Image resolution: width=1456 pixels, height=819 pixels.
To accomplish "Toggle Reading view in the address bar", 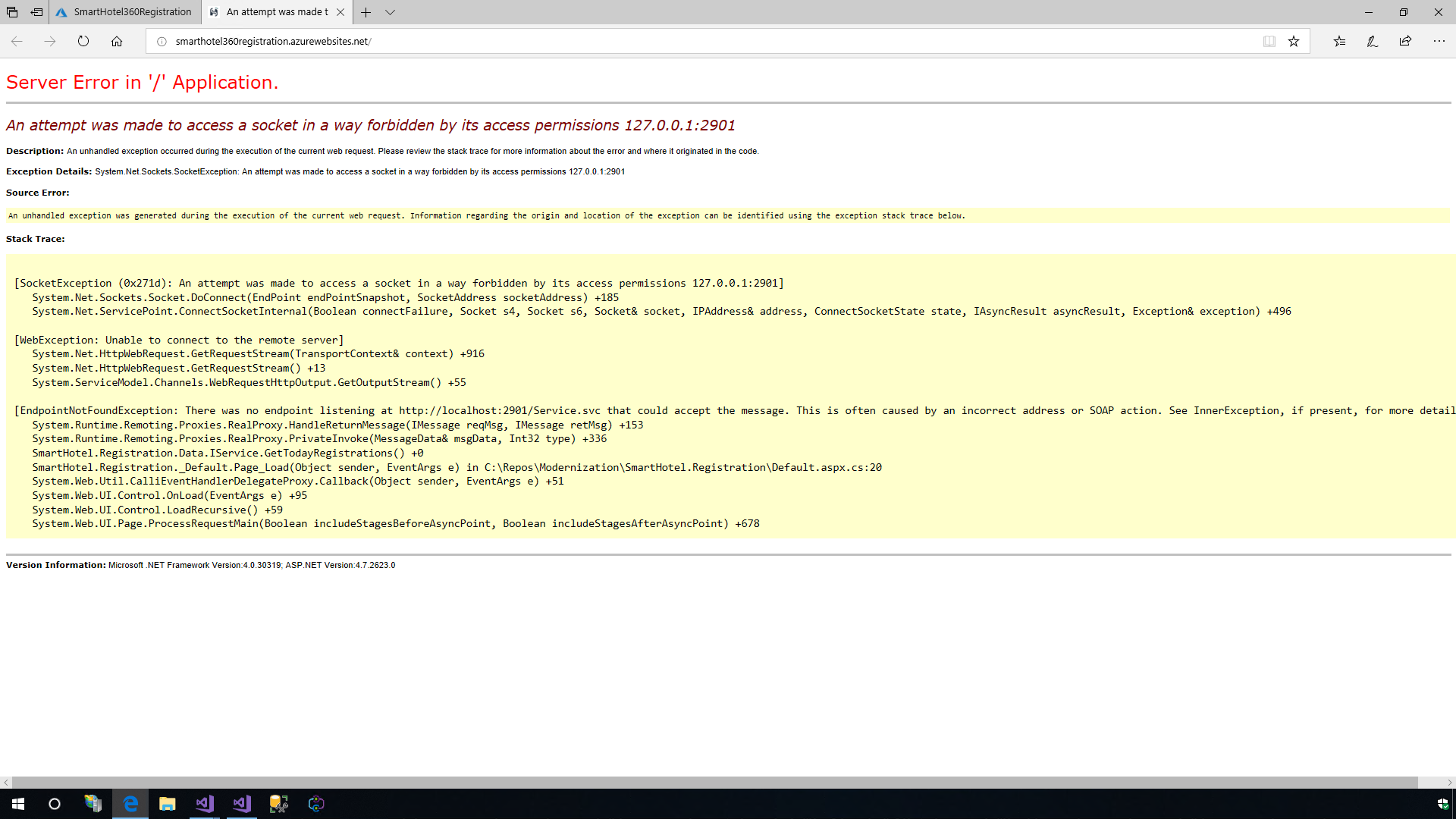I will (x=1269, y=42).
